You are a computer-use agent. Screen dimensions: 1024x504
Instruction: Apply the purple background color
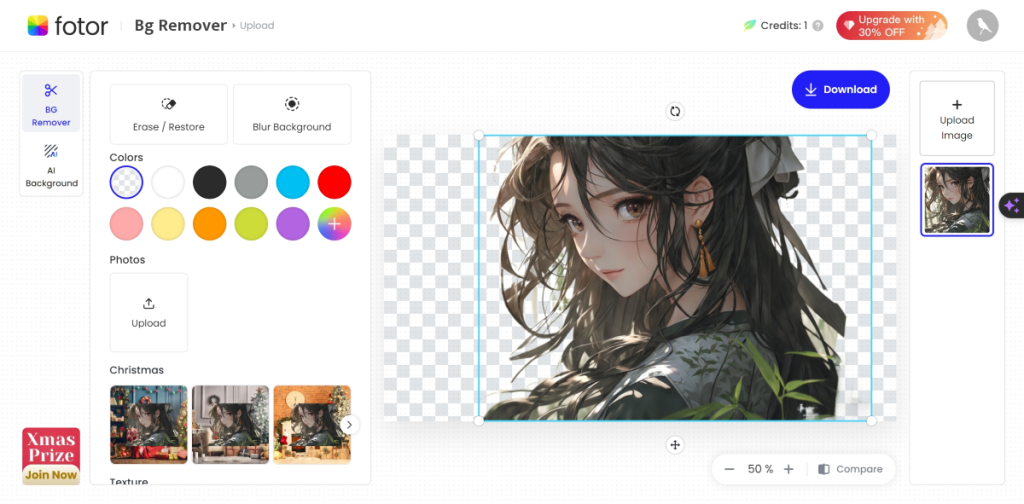[x=293, y=224]
